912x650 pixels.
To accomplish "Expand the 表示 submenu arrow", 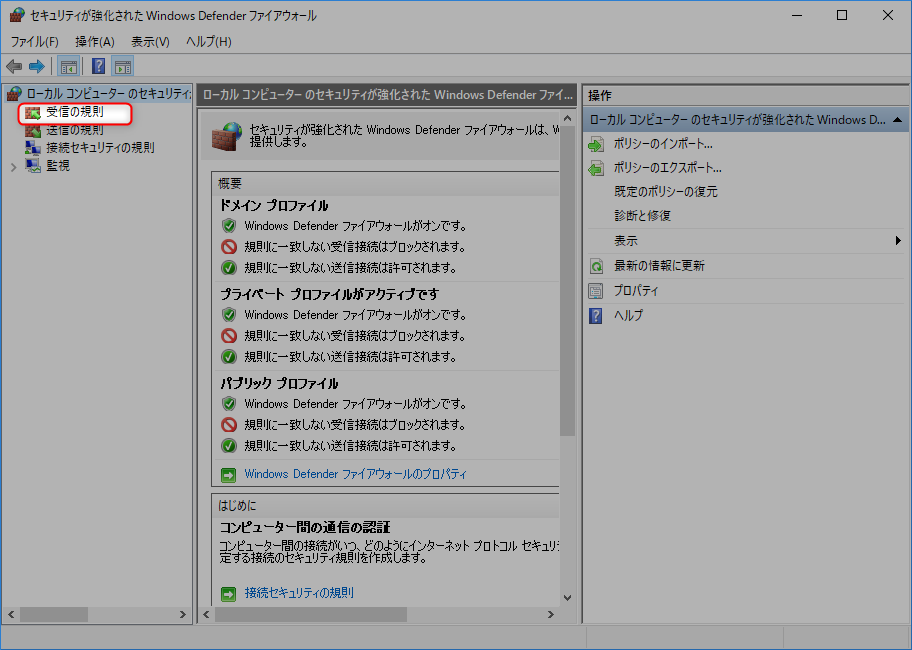I will [898, 241].
